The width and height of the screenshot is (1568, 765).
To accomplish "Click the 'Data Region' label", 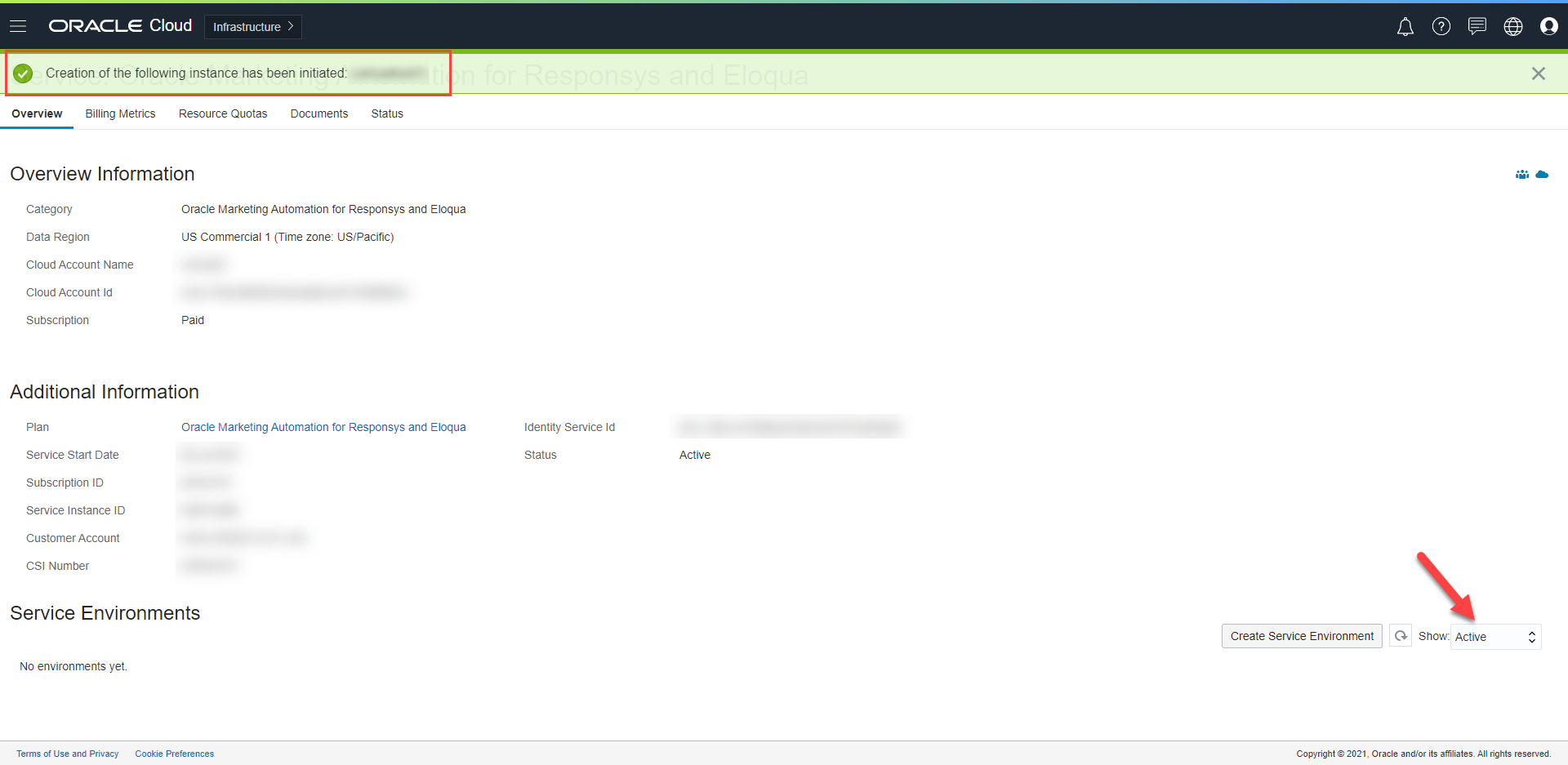I will [x=58, y=237].
